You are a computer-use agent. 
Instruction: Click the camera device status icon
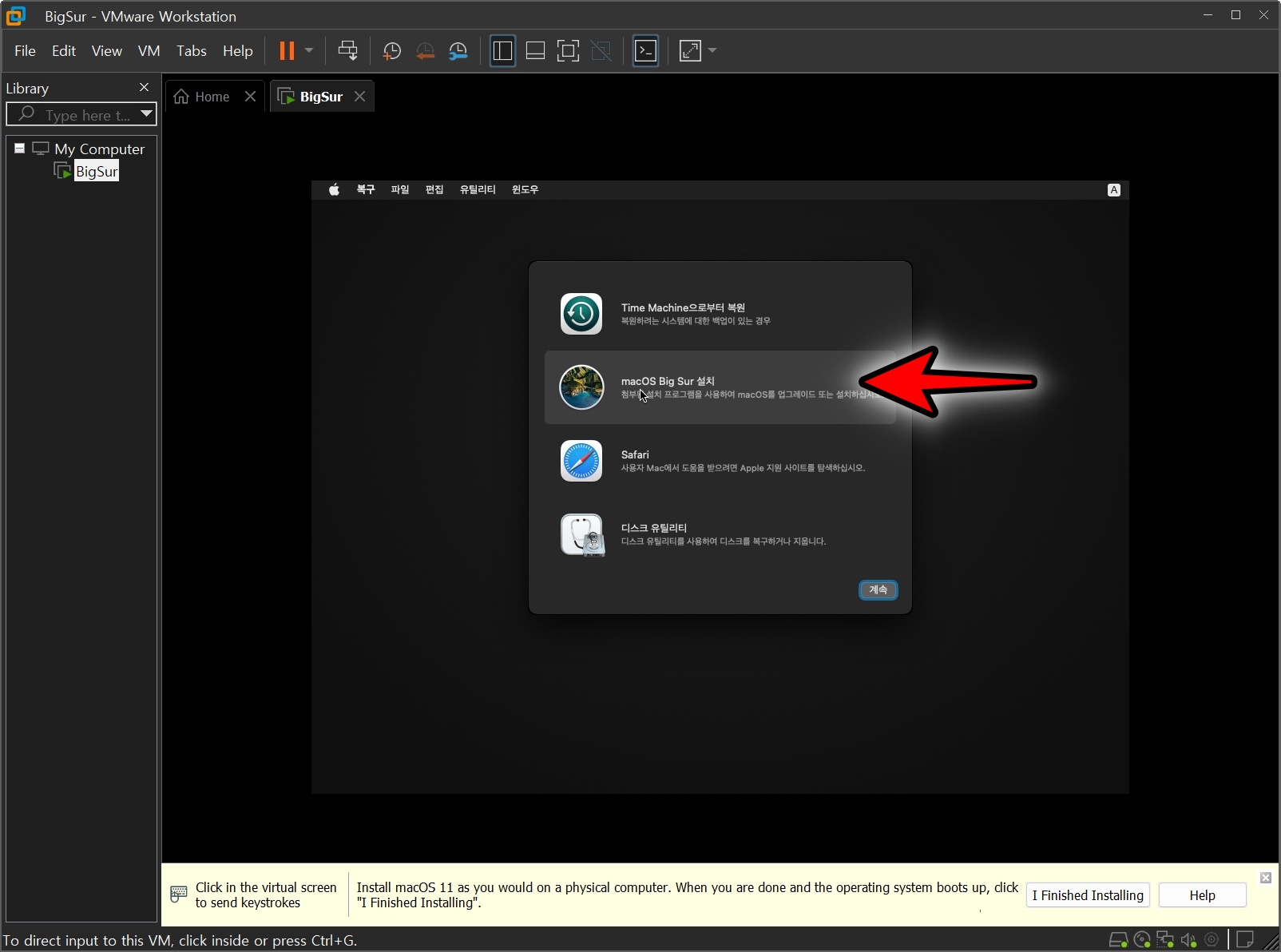tap(1212, 940)
